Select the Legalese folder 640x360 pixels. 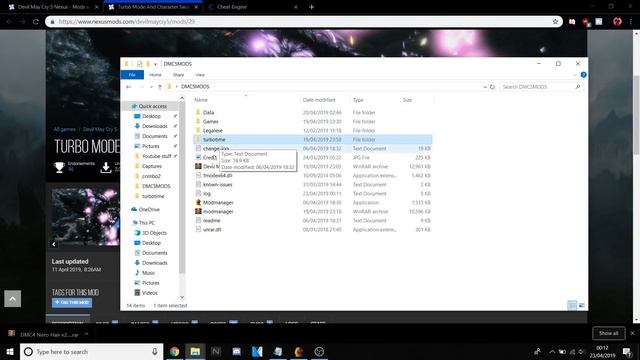tap(213, 130)
